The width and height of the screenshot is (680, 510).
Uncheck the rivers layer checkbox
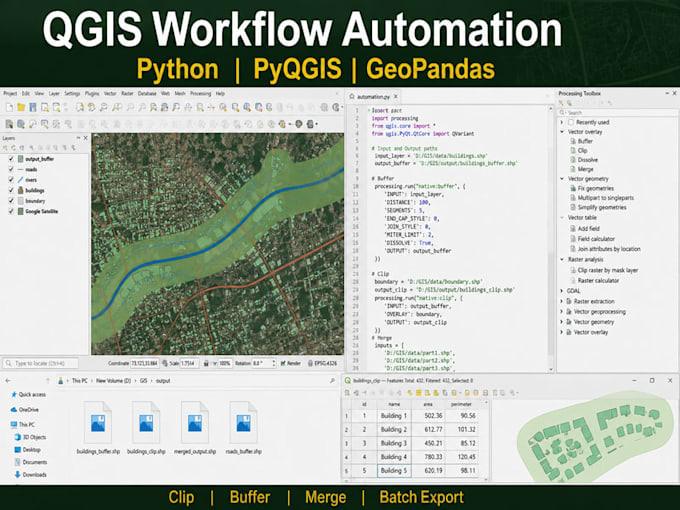(x=11, y=180)
